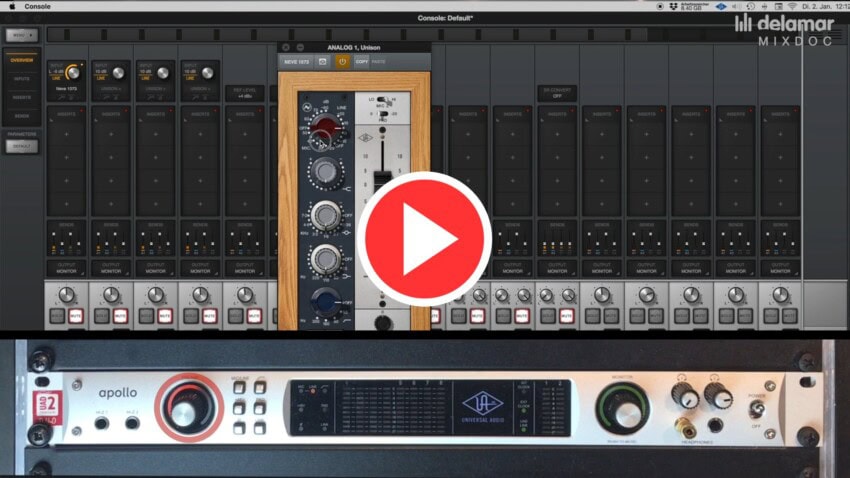850x478 pixels.
Task: Click the red gain knob on Neve 1073
Action: 326,126
